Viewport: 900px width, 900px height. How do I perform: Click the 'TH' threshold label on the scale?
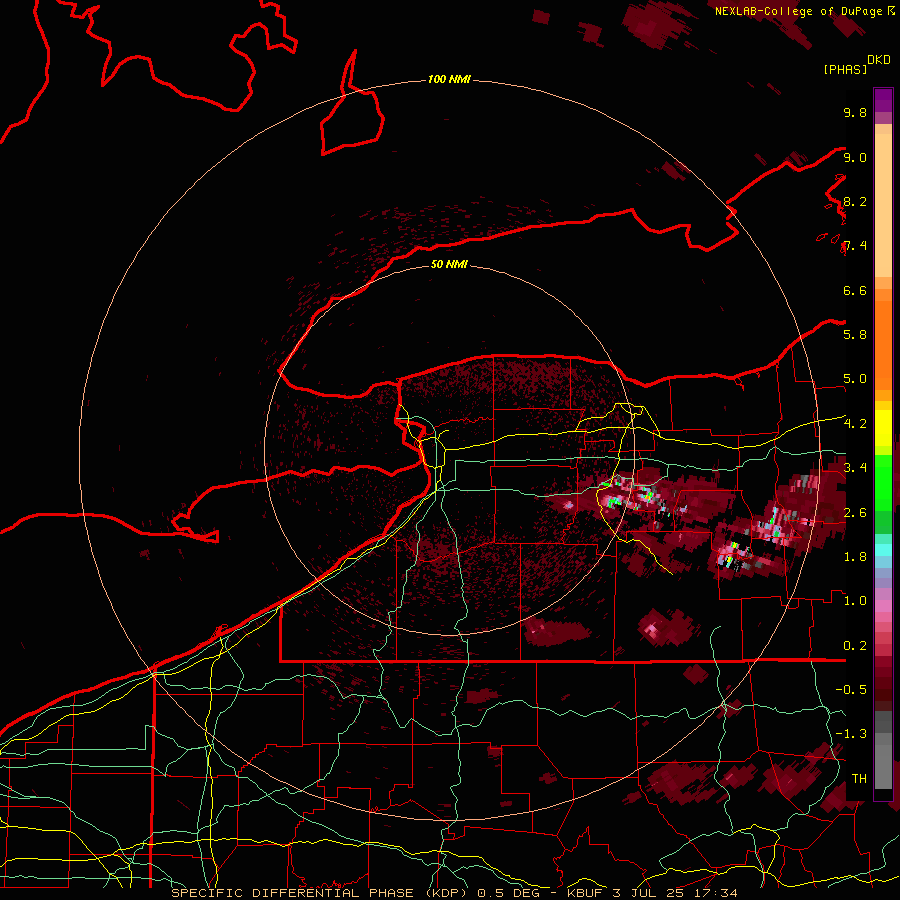tap(859, 778)
